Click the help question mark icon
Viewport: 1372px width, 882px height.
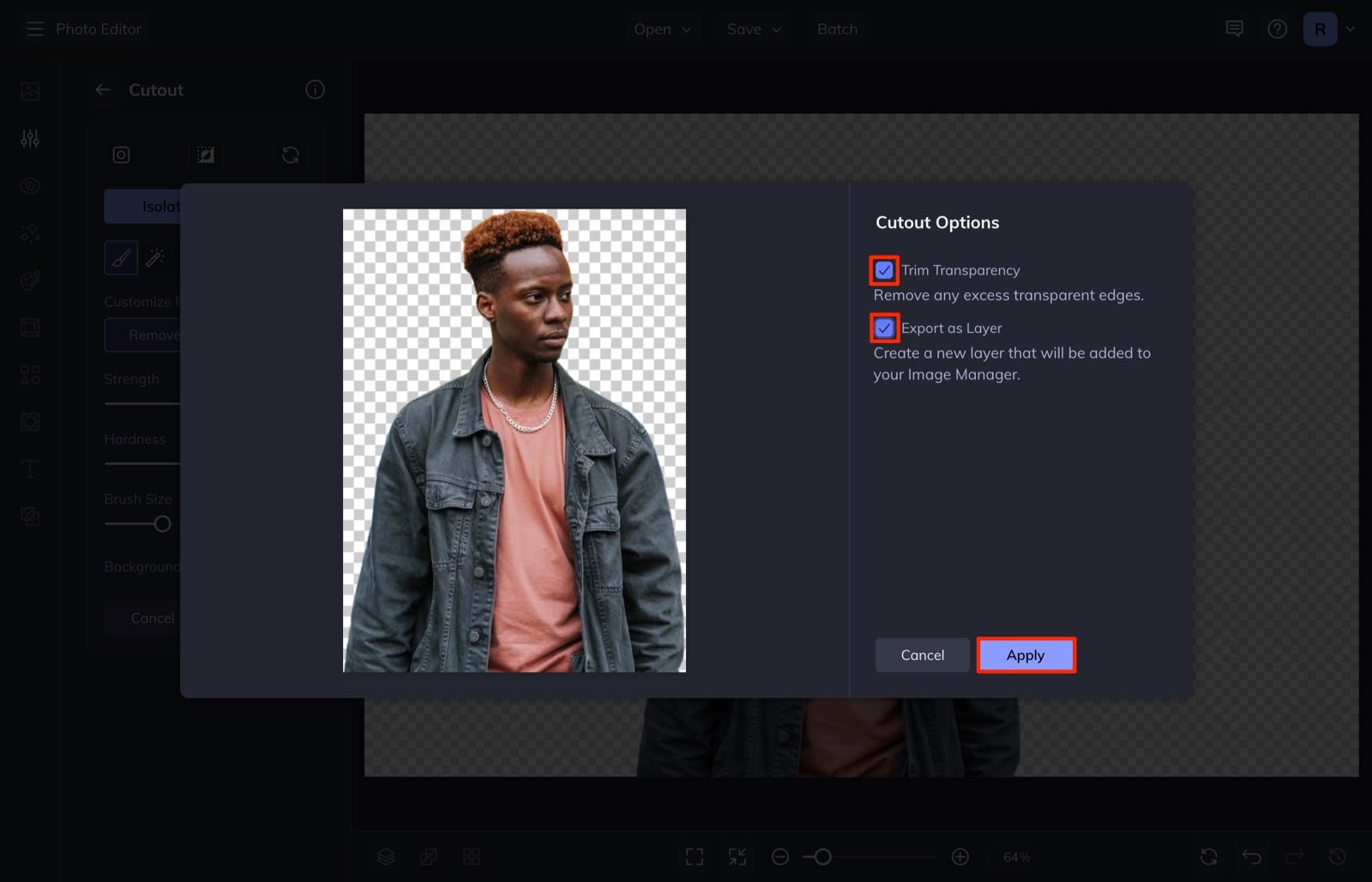click(x=1278, y=29)
